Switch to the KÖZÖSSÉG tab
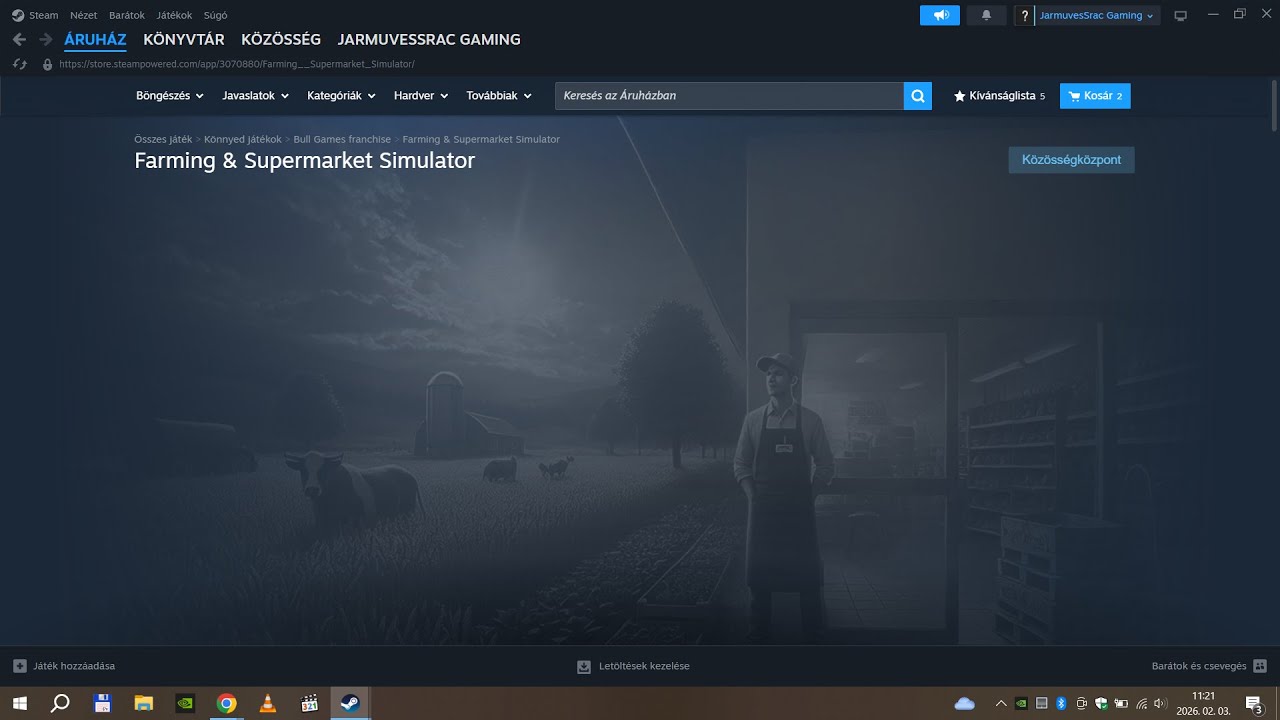The image size is (1280, 720). (281, 39)
